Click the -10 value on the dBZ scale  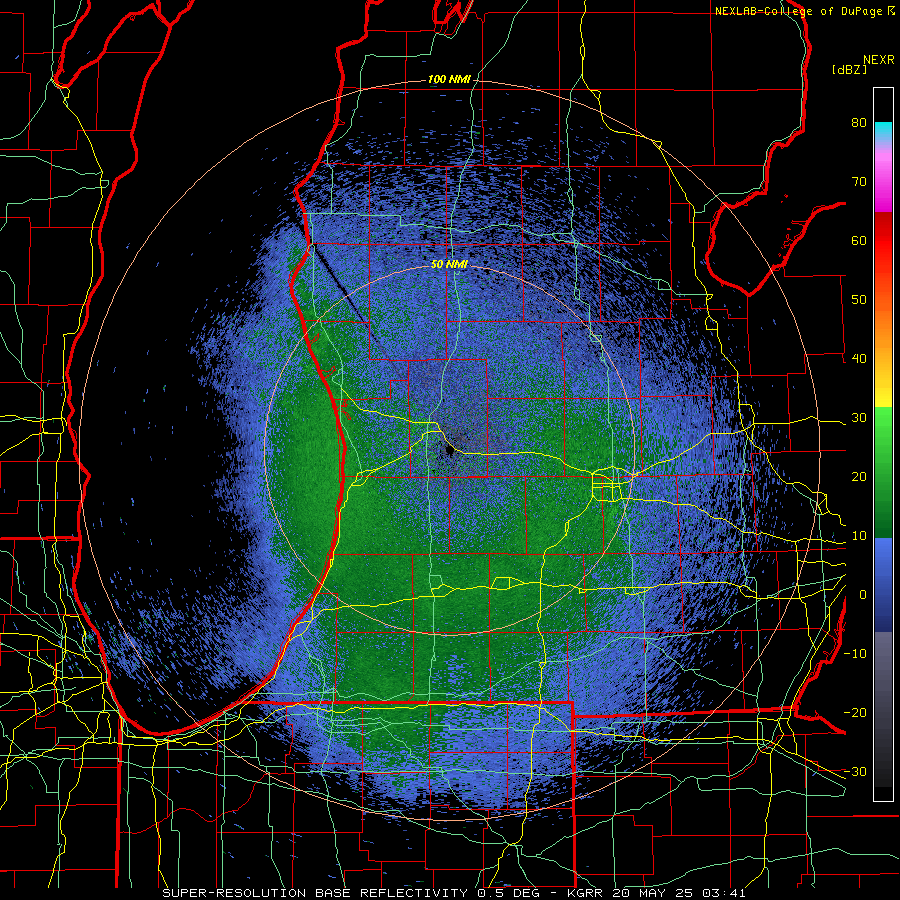click(x=855, y=654)
